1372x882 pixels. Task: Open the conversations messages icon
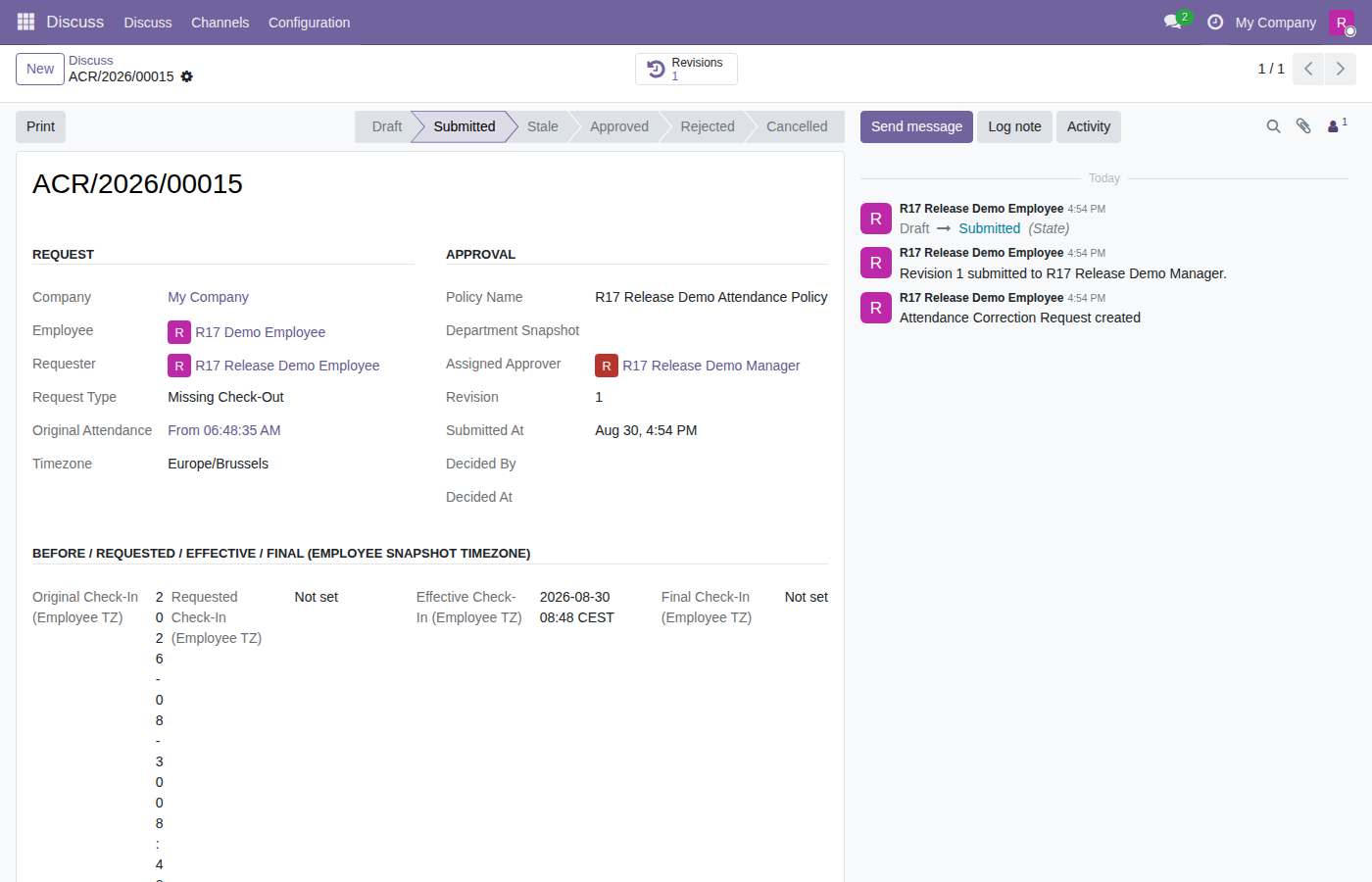(x=1173, y=22)
